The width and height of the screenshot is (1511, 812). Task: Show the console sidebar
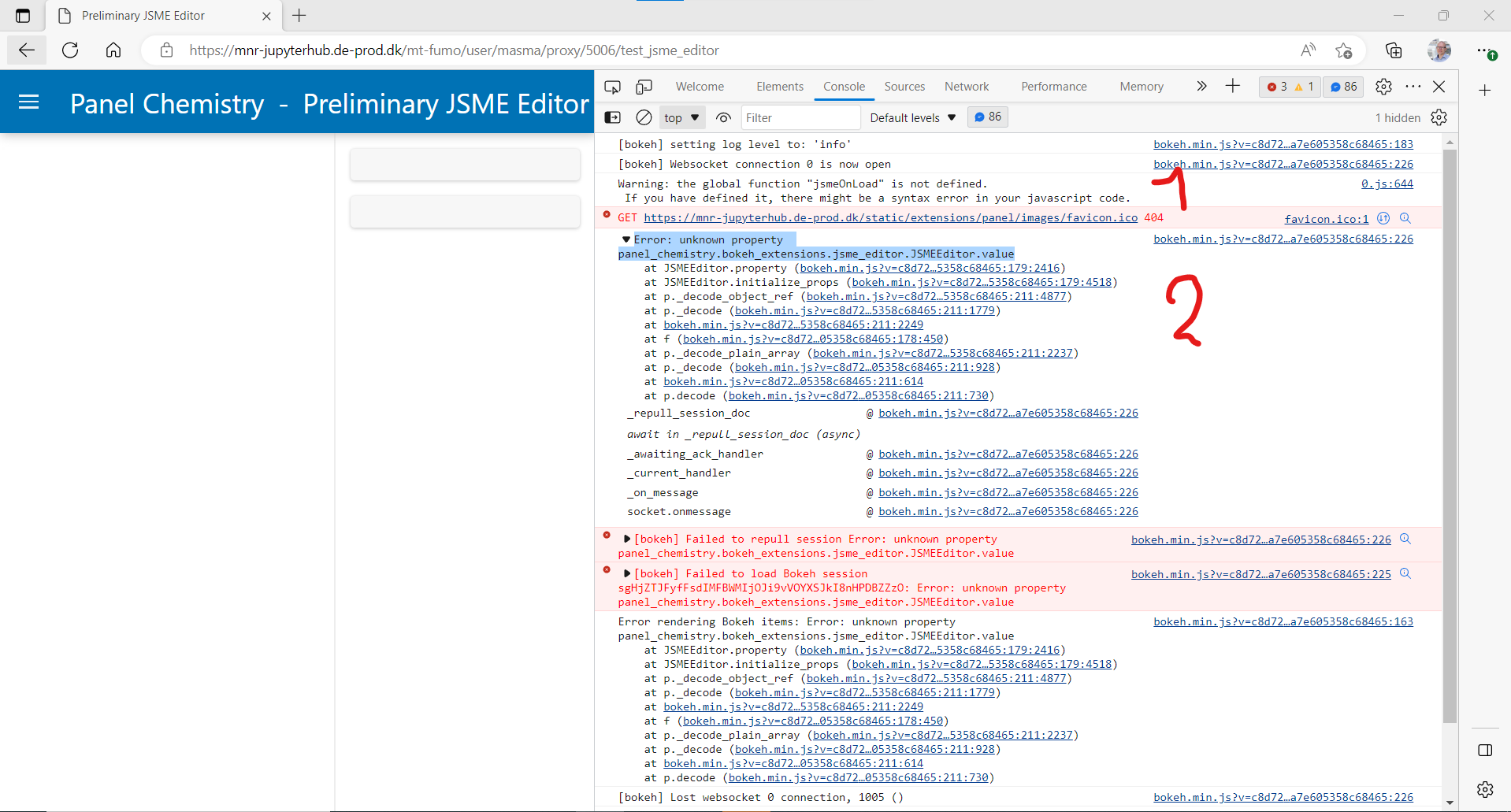point(612,117)
